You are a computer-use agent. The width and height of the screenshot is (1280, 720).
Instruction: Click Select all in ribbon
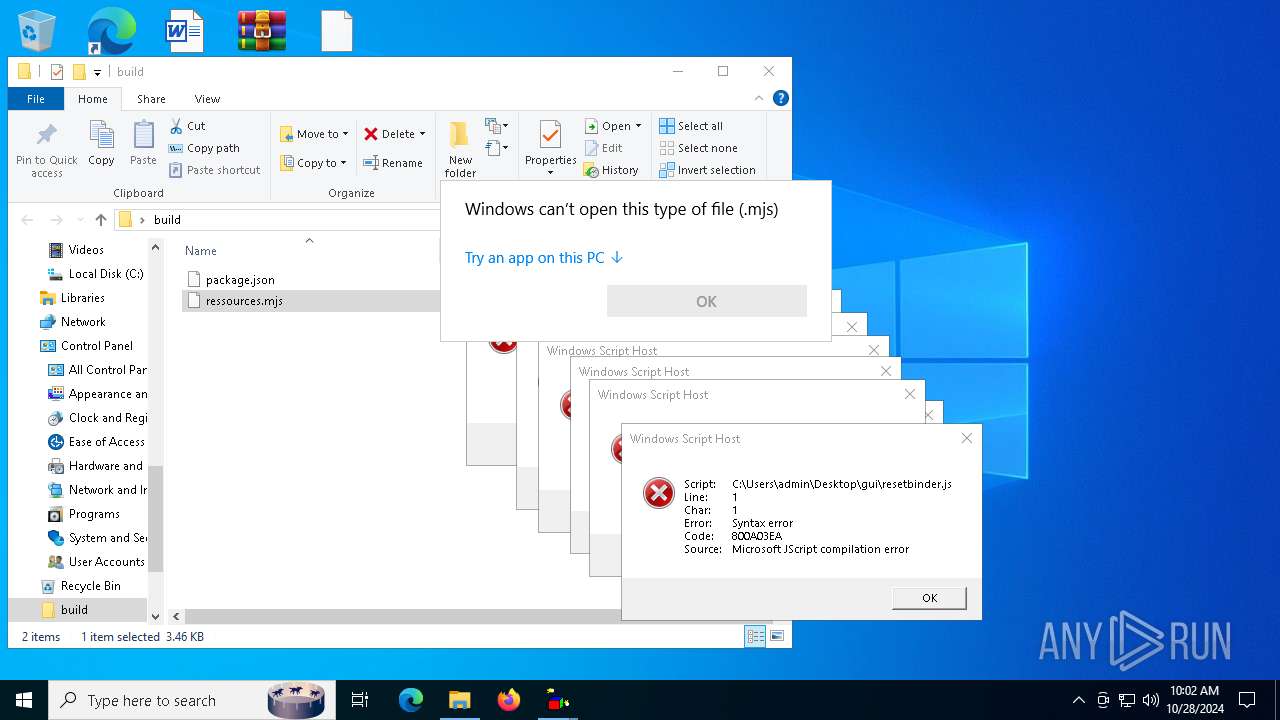(x=691, y=126)
